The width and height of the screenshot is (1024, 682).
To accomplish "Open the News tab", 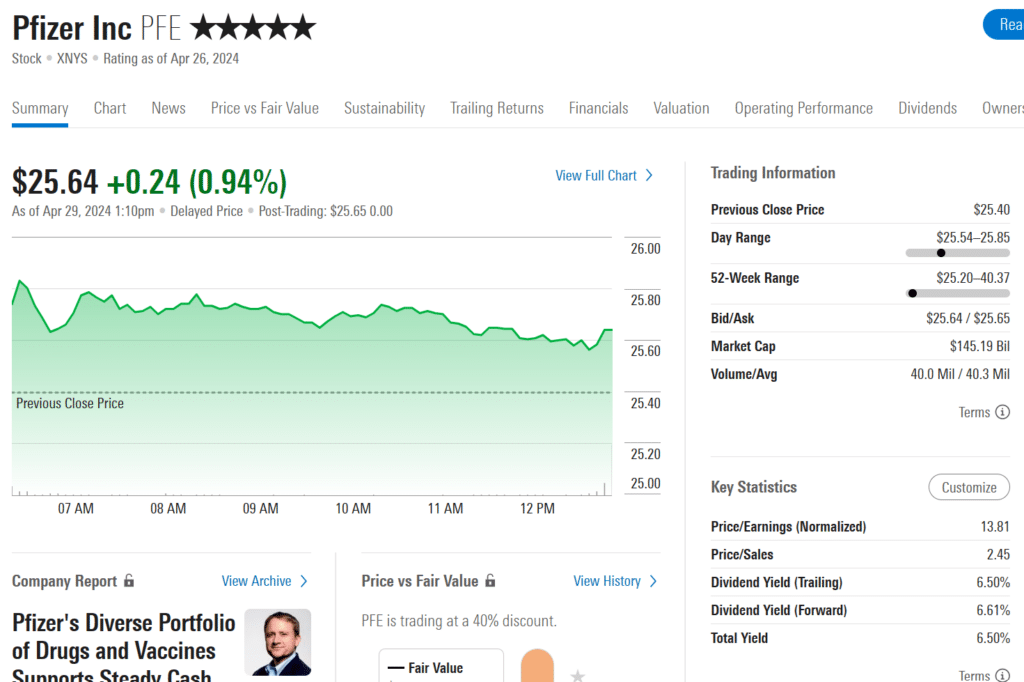I will [168, 108].
